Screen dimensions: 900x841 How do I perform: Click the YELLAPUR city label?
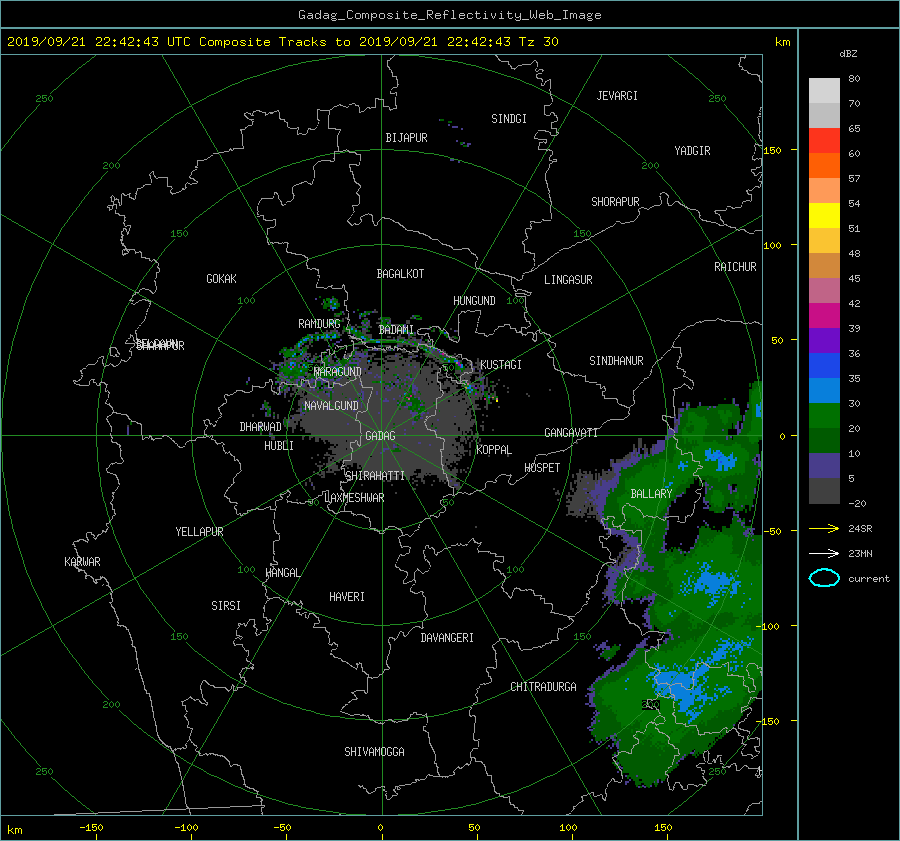click(x=199, y=532)
